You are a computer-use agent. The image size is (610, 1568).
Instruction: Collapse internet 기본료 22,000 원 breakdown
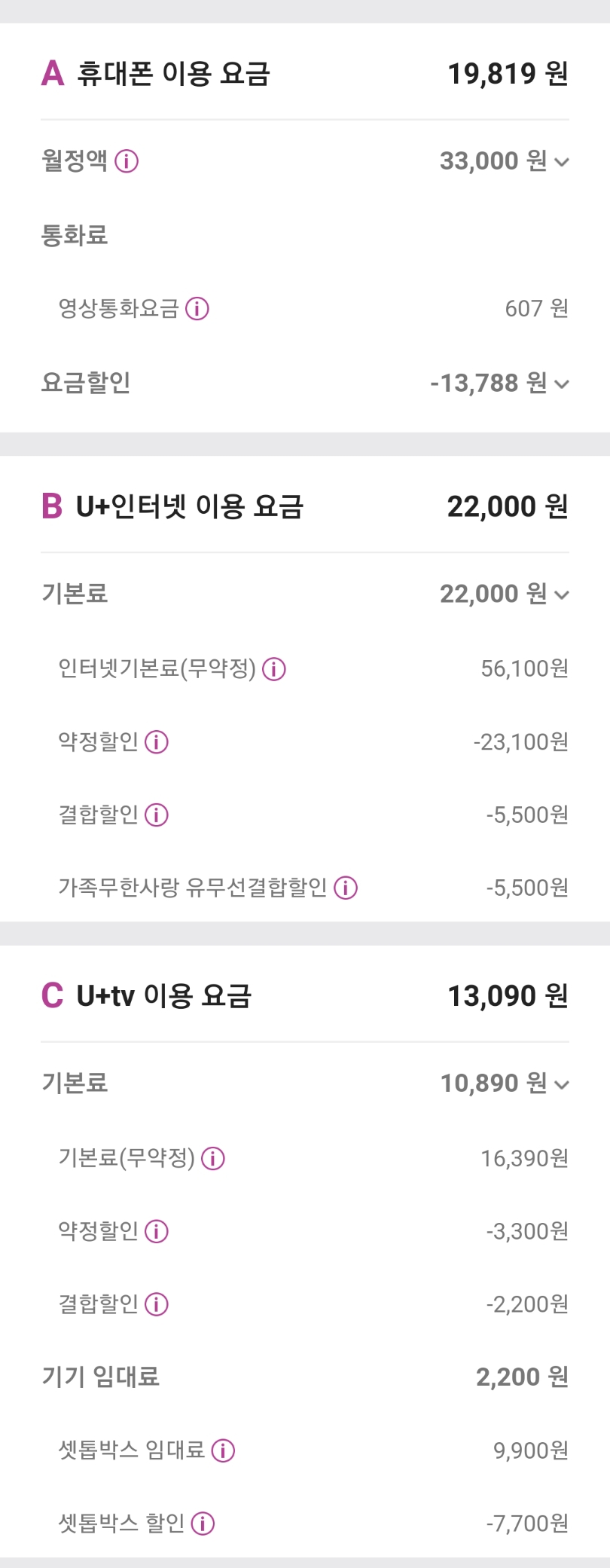click(562, 594)
